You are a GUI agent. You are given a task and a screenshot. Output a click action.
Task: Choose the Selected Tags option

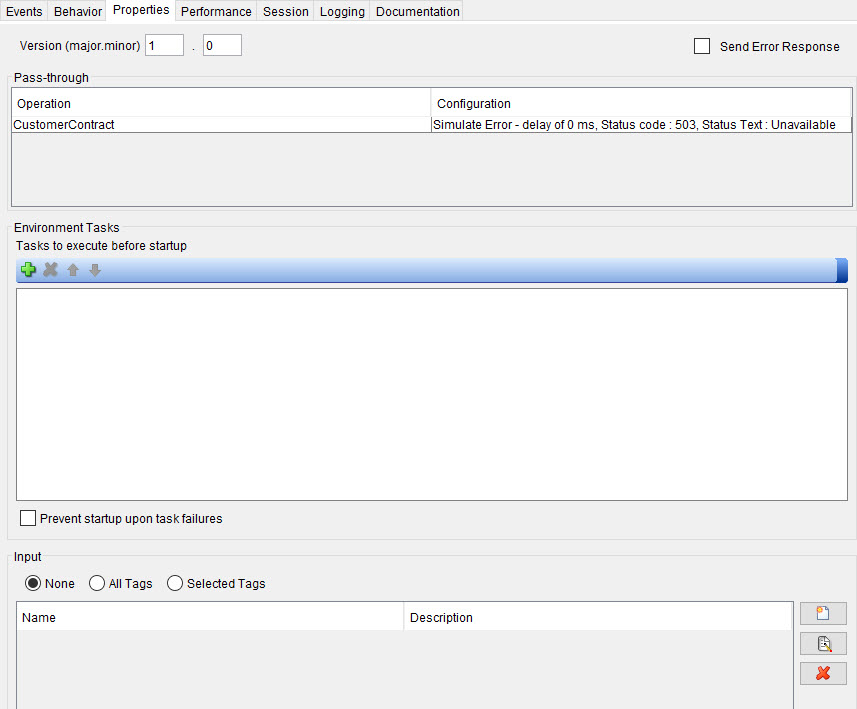[175, 583]
